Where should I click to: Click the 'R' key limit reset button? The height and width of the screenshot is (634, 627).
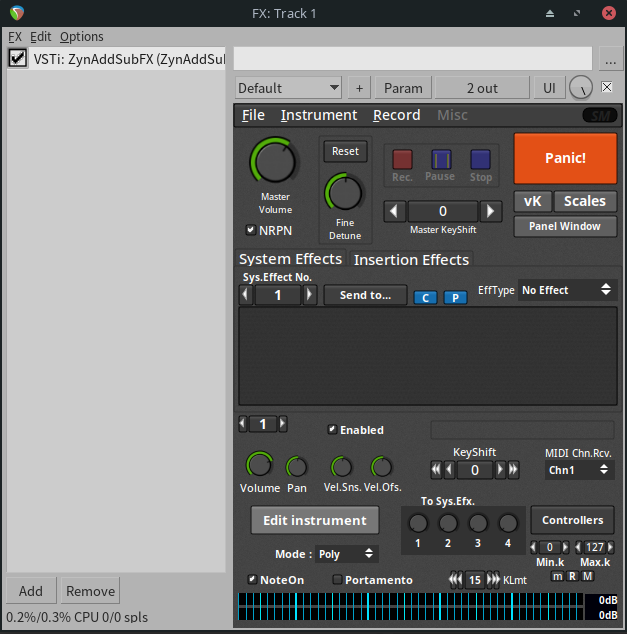click(x=572, y=576)
